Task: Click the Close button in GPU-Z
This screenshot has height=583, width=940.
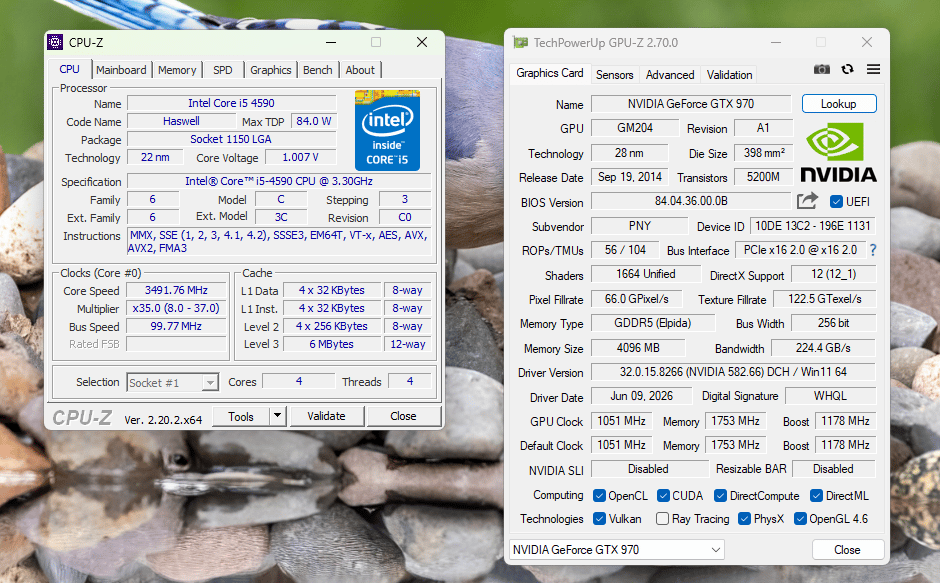Action: pos(847,549)
